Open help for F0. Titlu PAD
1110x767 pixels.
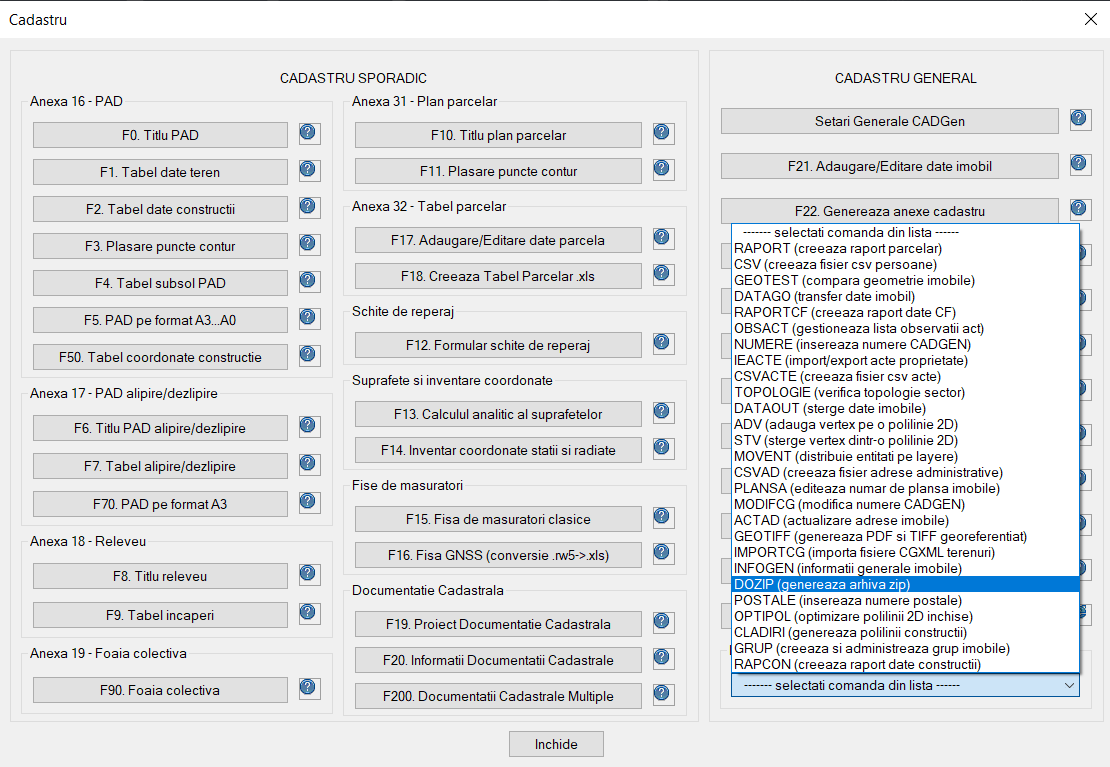pos(309,133)
